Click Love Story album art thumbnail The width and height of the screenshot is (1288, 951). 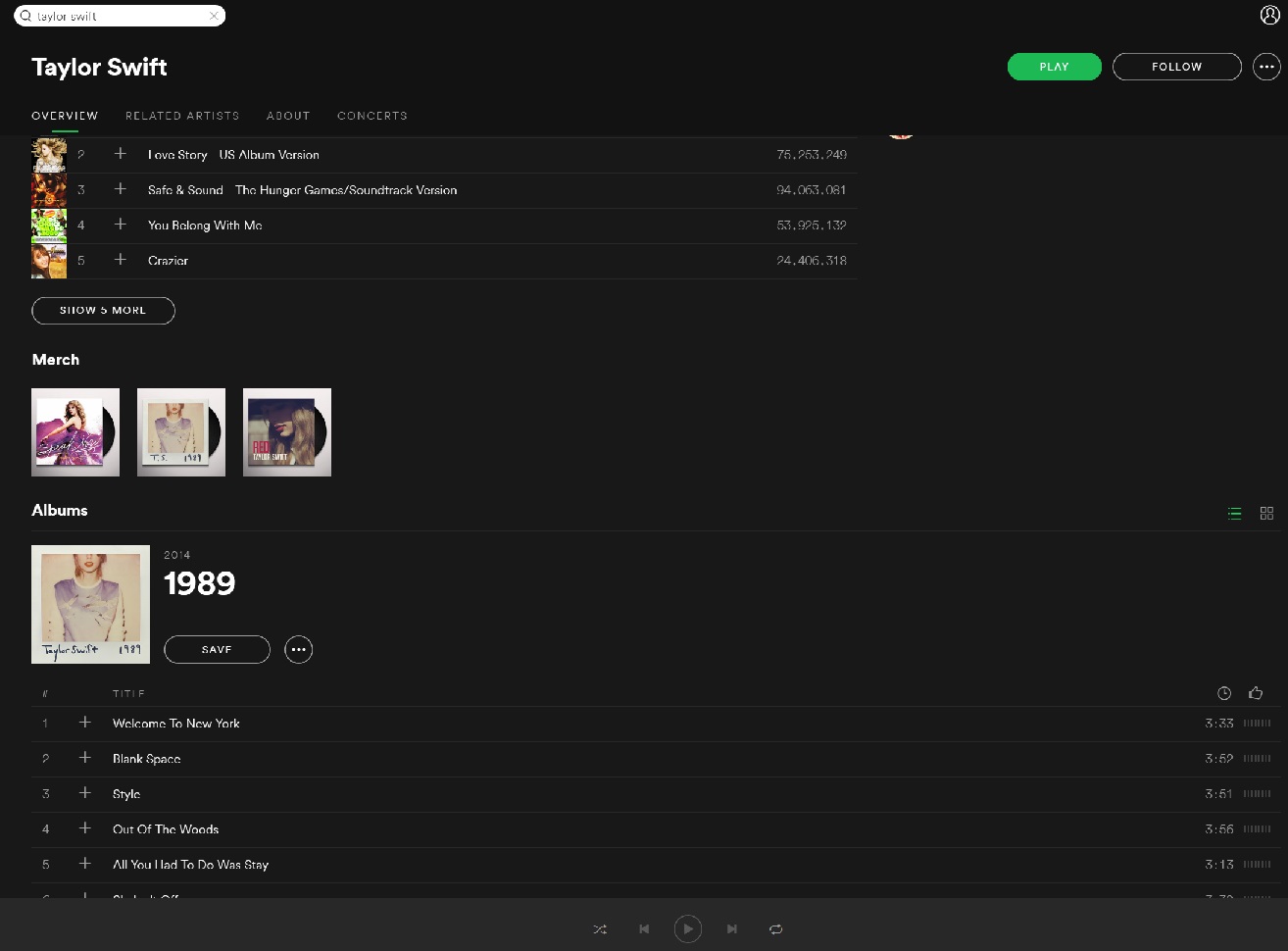49,155
